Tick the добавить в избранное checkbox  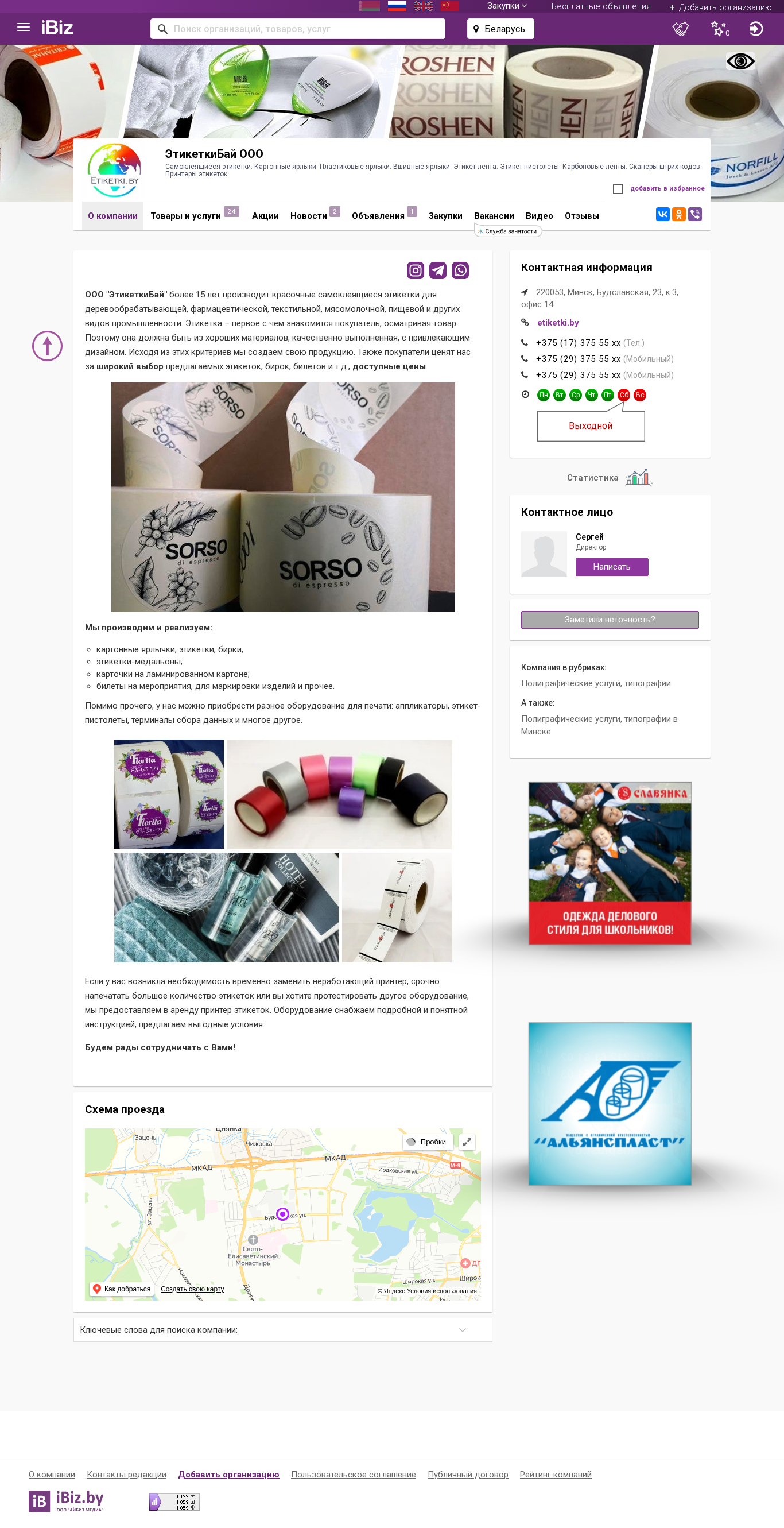[x=618, y=188]
